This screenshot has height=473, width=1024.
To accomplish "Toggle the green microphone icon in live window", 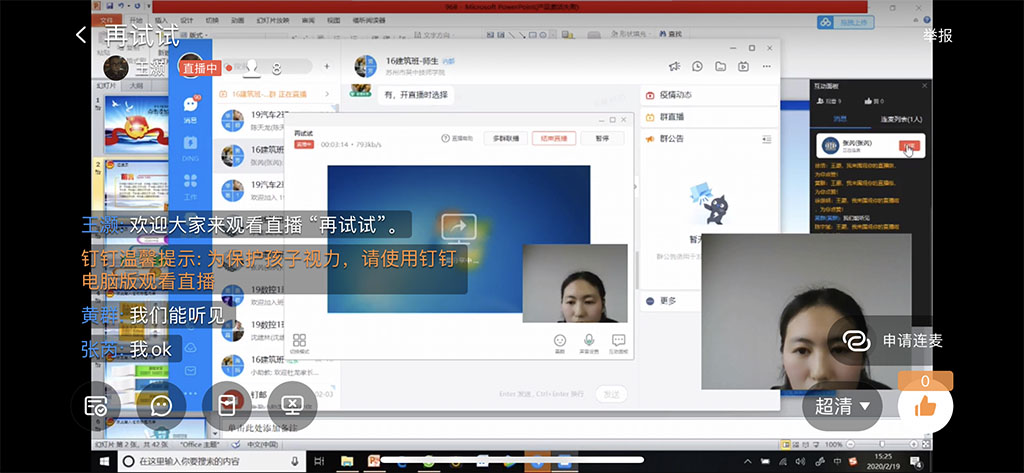I will pos(588,344).
